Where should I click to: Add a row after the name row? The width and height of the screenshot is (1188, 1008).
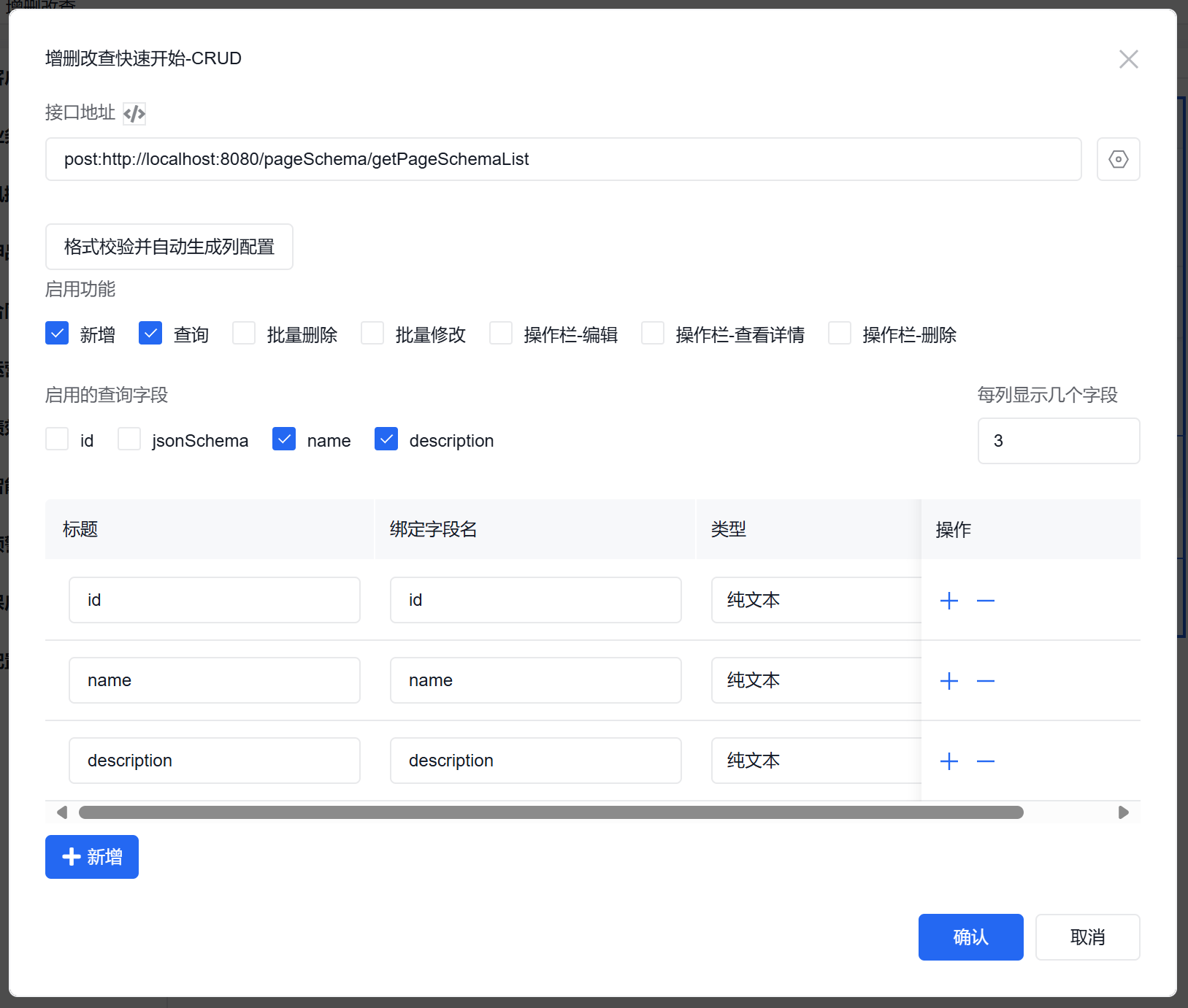click(x=949, y=681)
